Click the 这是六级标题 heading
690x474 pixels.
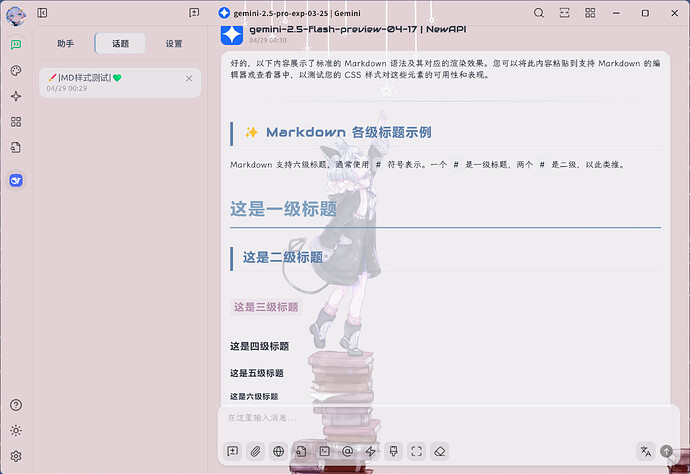(254, 397)
